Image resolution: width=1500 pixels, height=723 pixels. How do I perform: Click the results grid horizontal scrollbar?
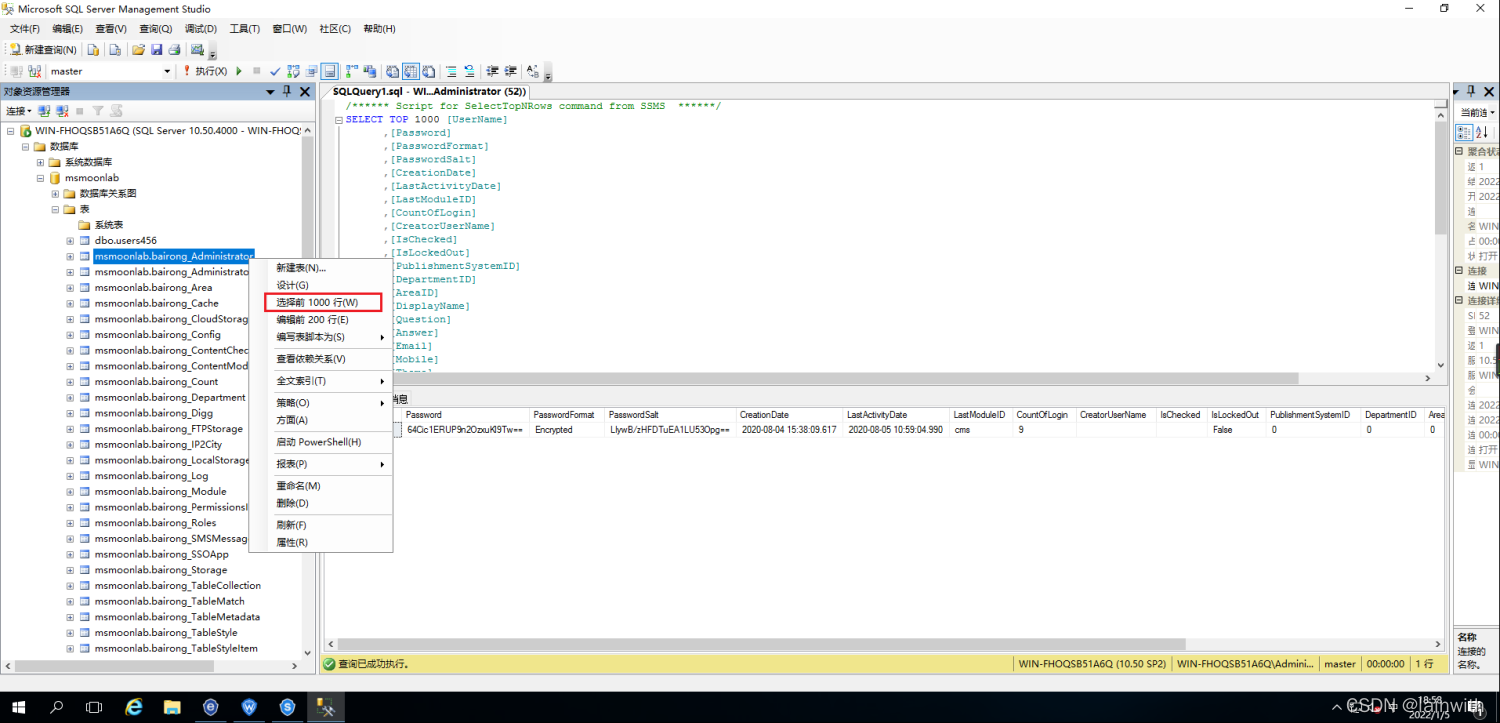coord(760,645)
